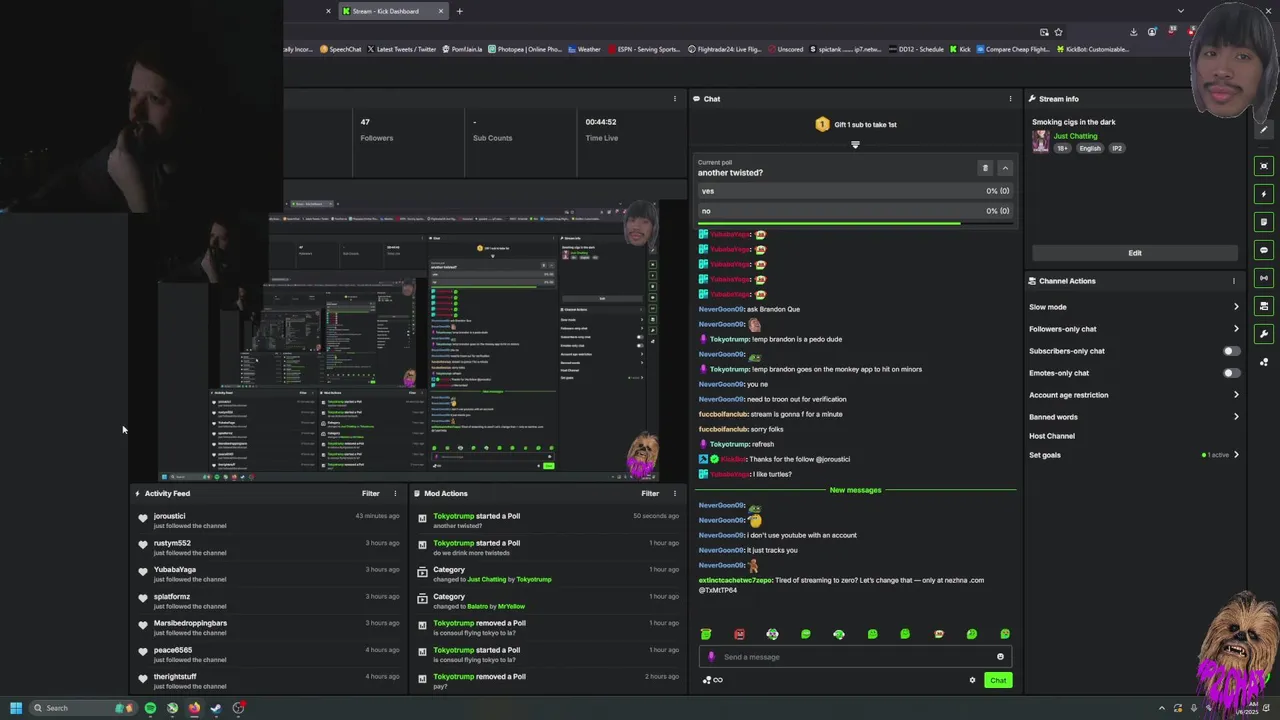Expand Account age restriction settings
1280x720 pixels.
1134,395
